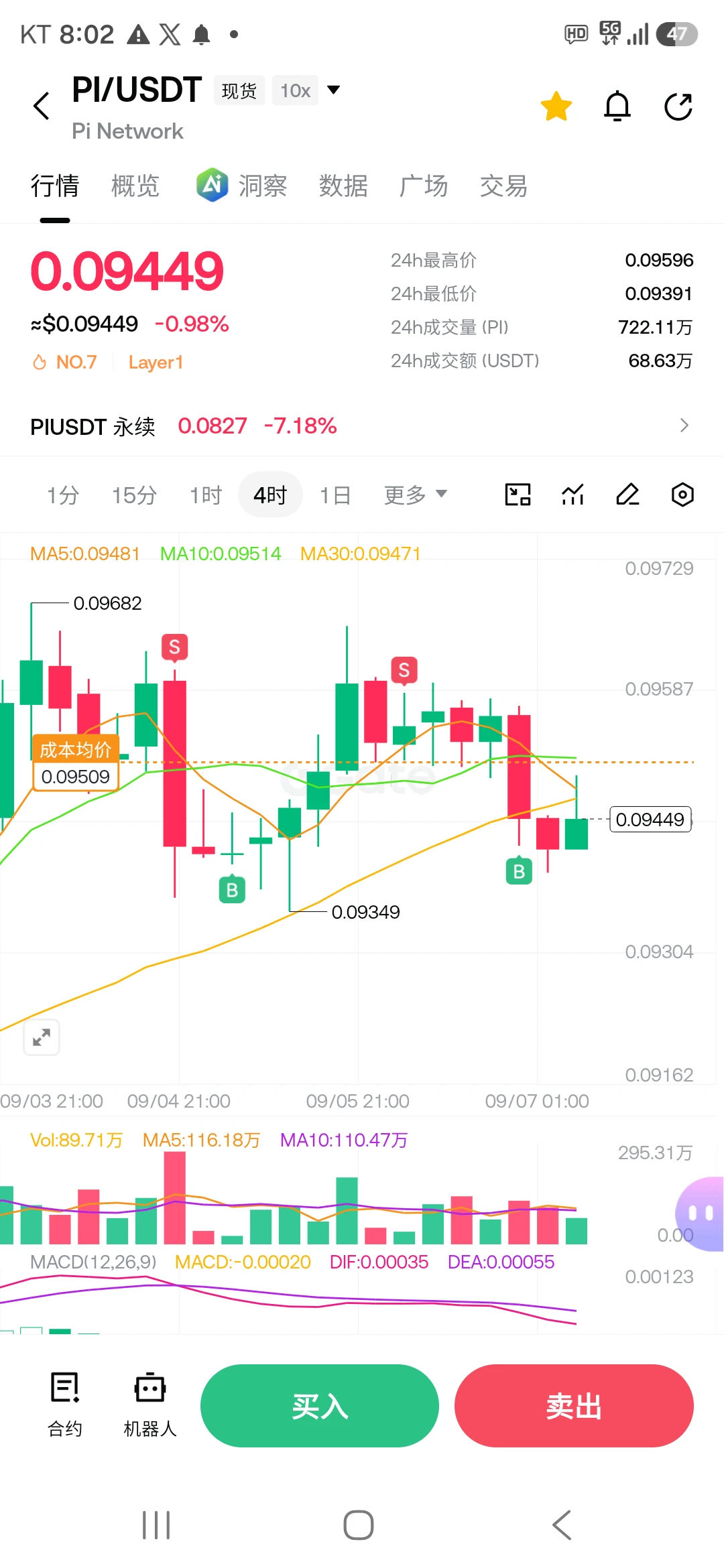Tap the 成本均价 cost label

(76, 749)
